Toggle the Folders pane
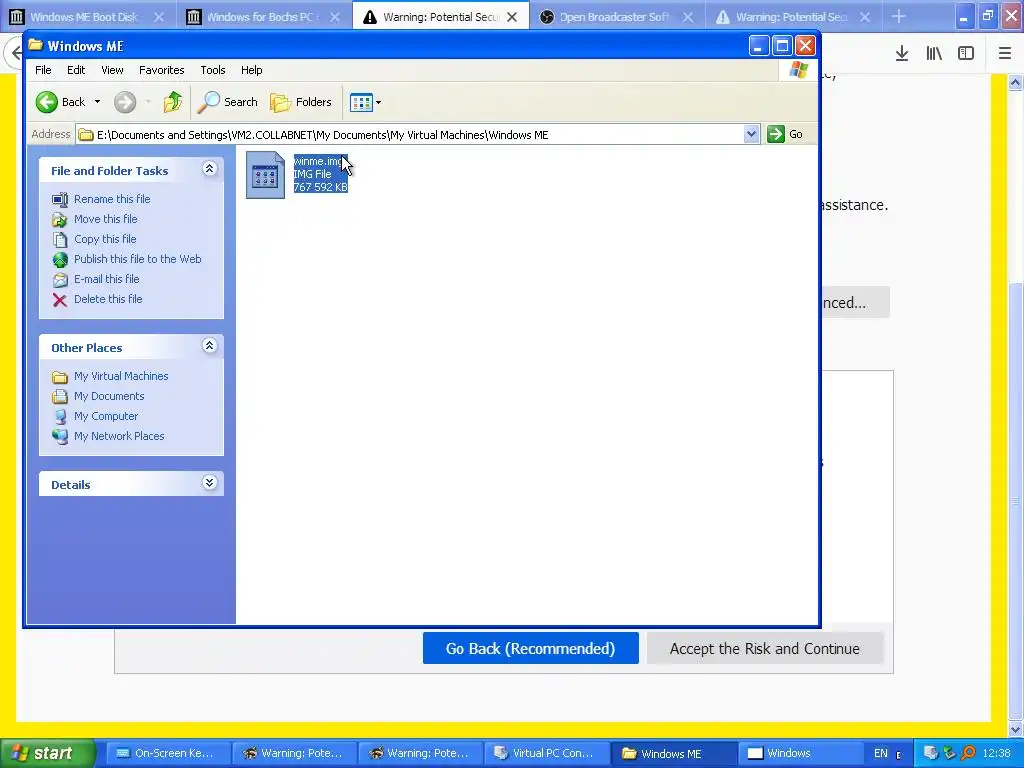Screen dimensions: 1024x768 click(301, 102)
